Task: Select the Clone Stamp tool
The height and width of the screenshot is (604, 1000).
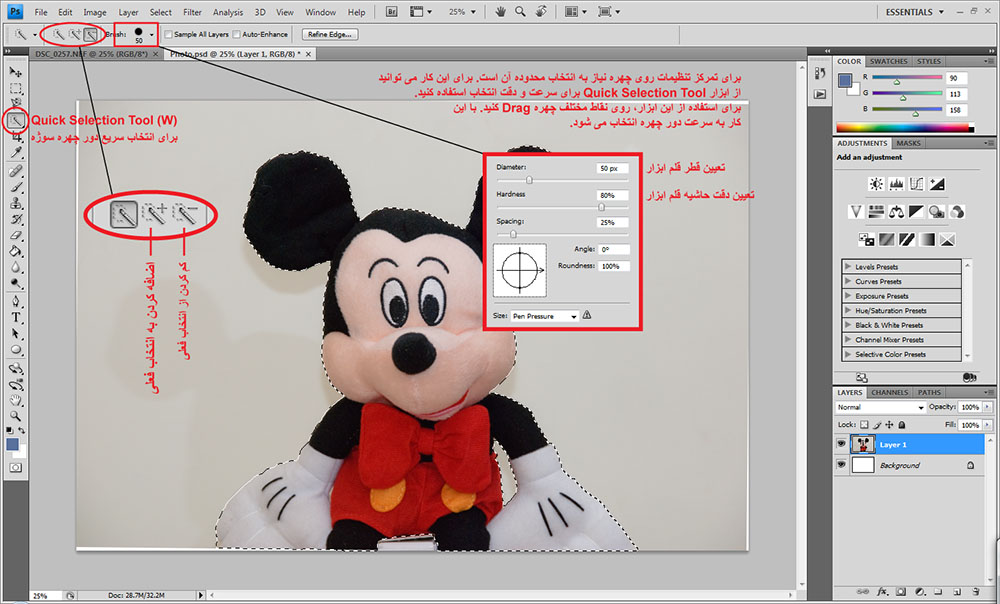Action: [x=16, y=203]
